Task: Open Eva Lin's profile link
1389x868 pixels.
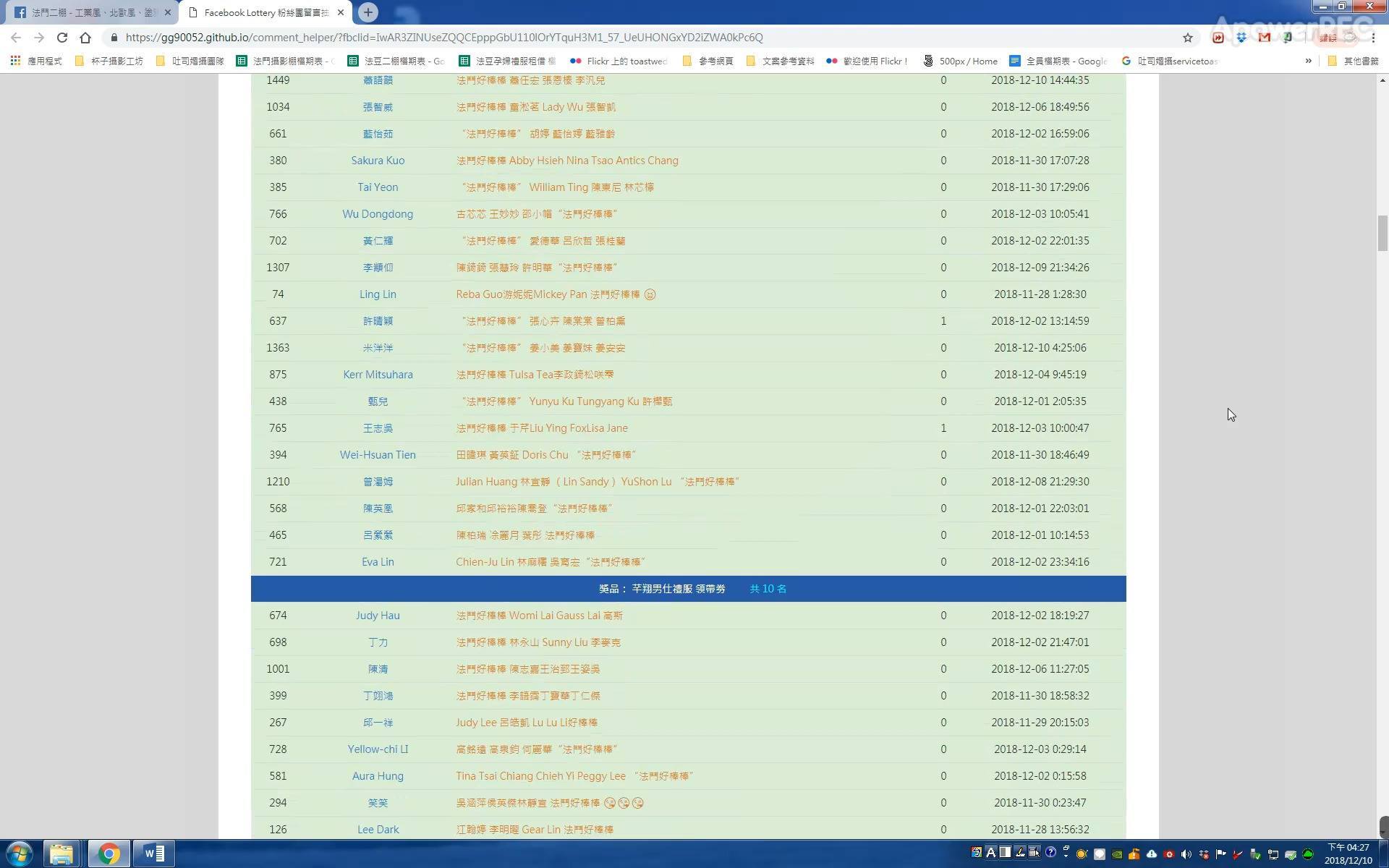Action: [x=378, y=562]
